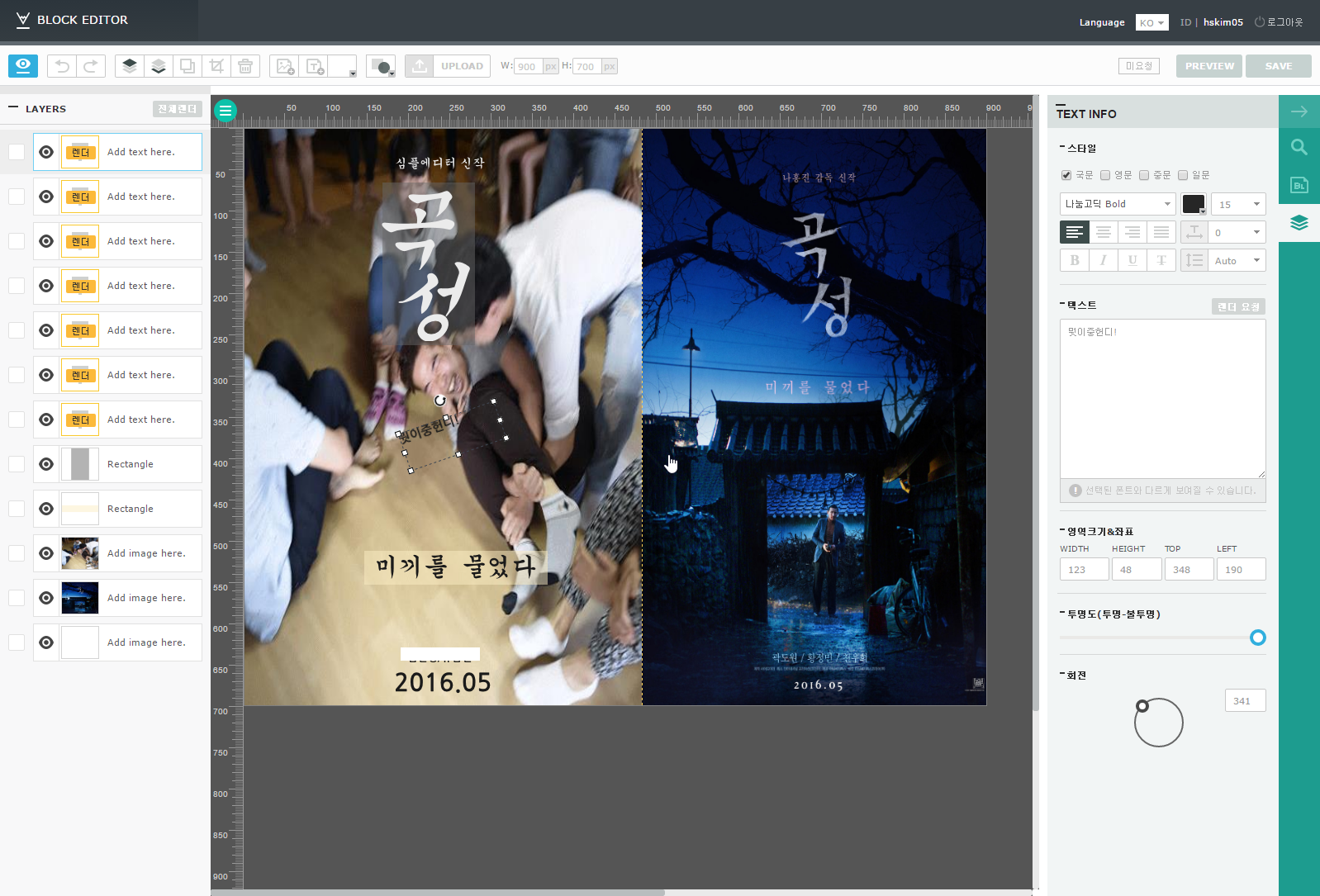Uncheck the 국문 checkbox
The image size is (1320, 896).
[1066, 175]
